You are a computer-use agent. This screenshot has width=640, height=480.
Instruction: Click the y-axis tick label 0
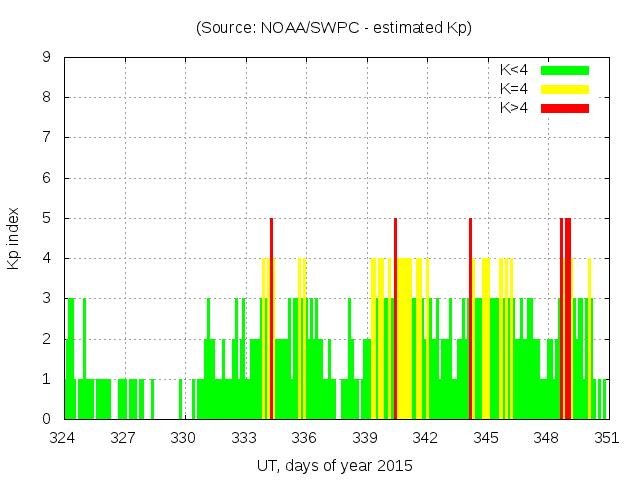pos(46,419)
